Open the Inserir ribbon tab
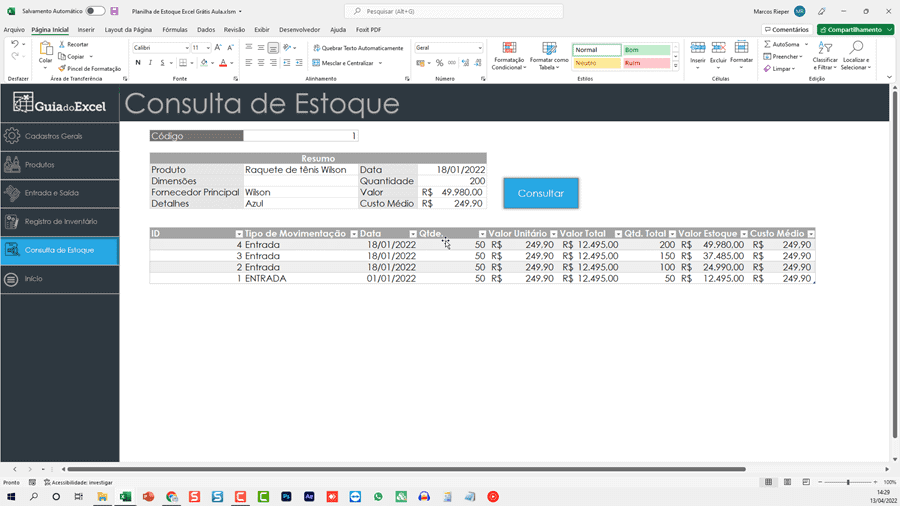 (86, 29)
